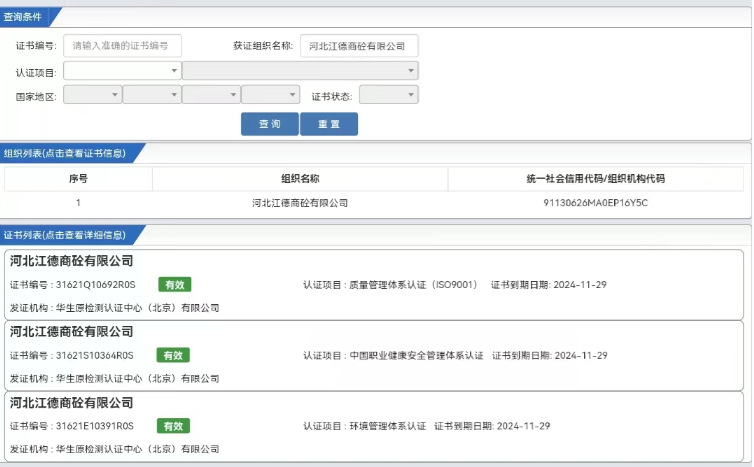The image size is (754, 467).
Task: Open the wide second 认证项目 dropdown
Action: pyautogui.click(x=300, y=71)
